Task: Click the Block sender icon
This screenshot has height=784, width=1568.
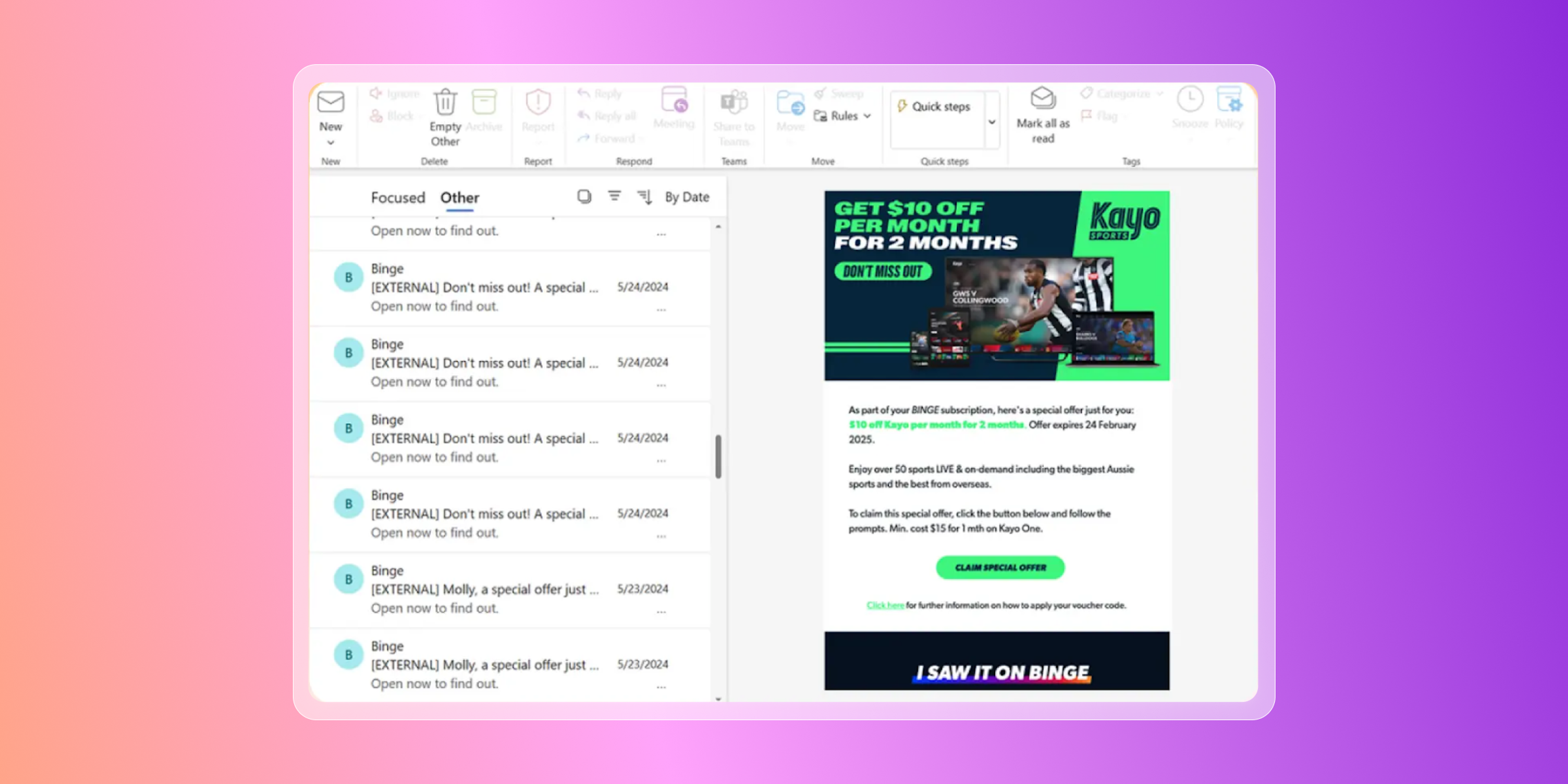Action: coord(376,116)
